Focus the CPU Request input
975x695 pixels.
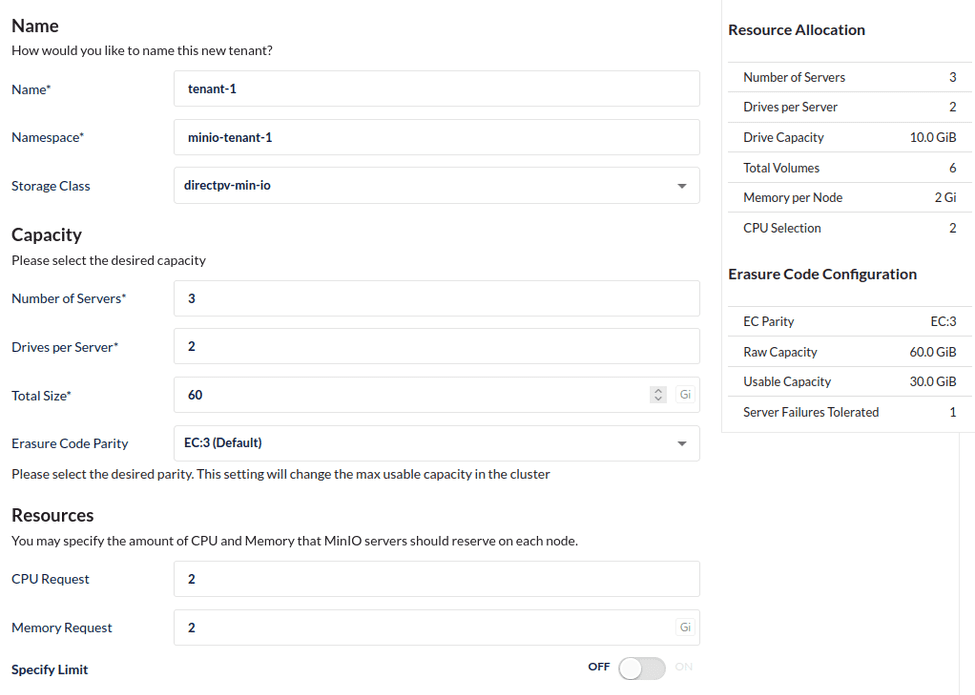[x=436, y=579]
